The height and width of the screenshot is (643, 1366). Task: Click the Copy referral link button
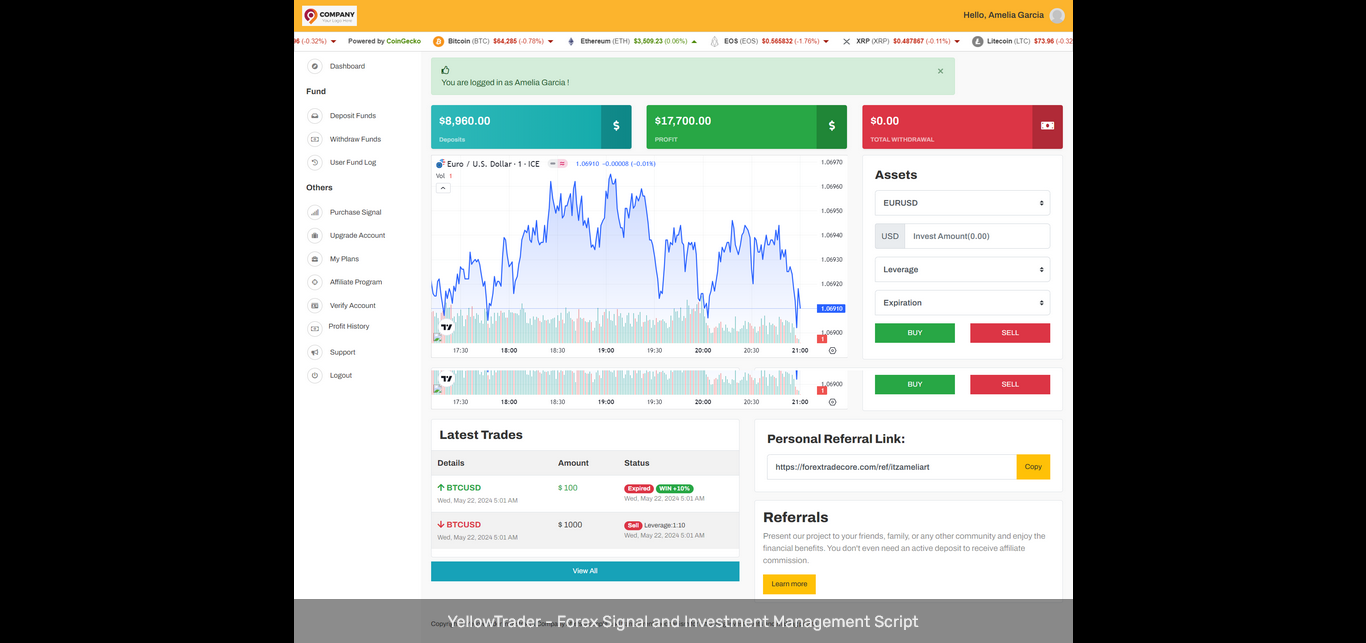point(1033,467)
